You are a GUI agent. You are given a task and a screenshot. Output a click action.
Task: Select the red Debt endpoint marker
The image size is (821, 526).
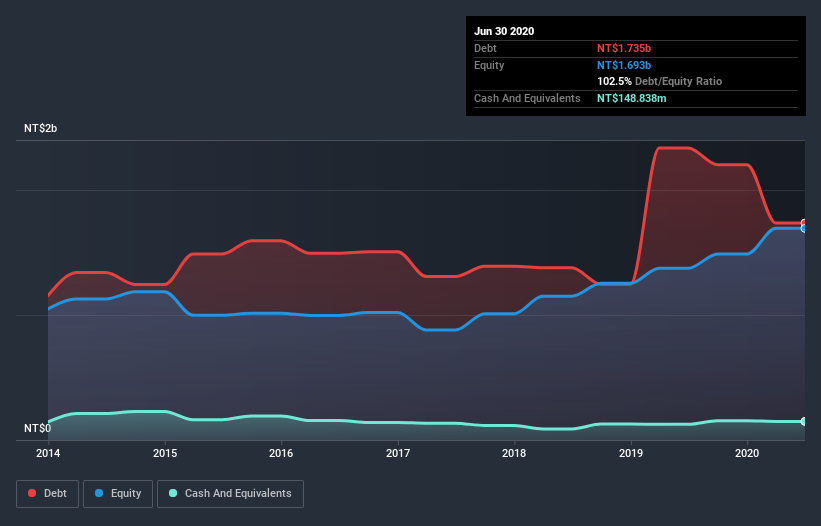click(x=804, y=222)
